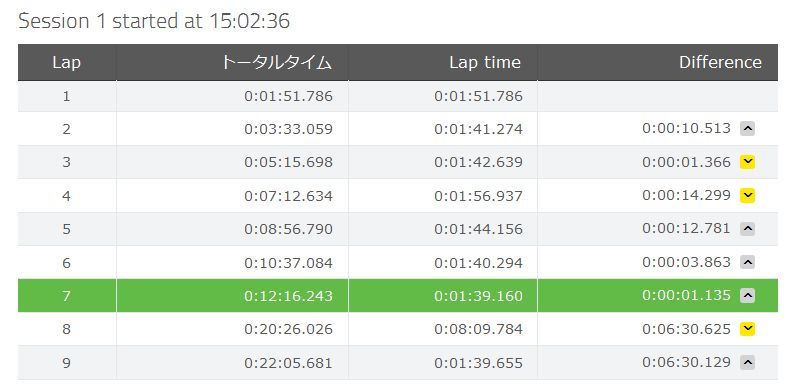Click the yellow down arrow on lap 8
This screenshot has width=792, height=390.
pyautogui.click(x=747, y=329)
